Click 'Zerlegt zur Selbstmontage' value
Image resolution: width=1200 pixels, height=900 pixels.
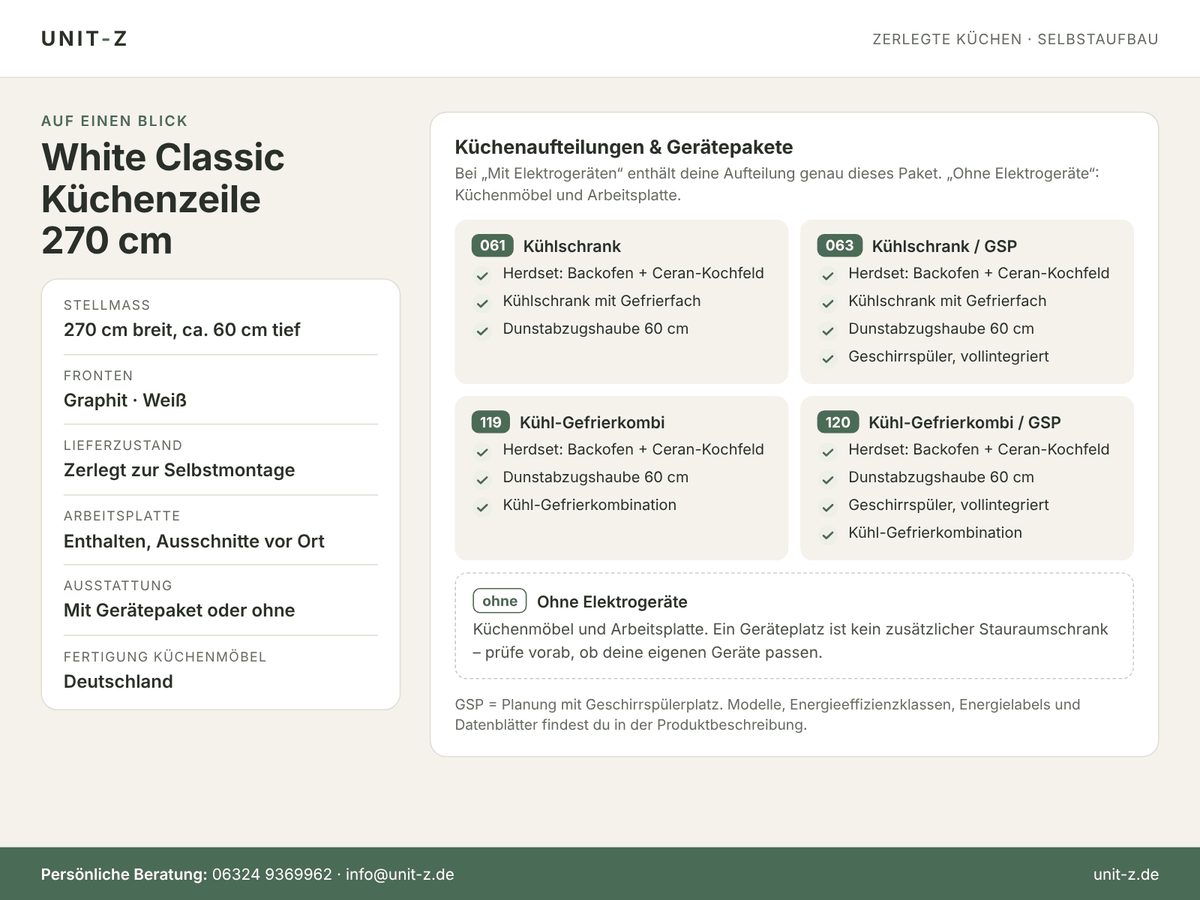tap(179, 470)
